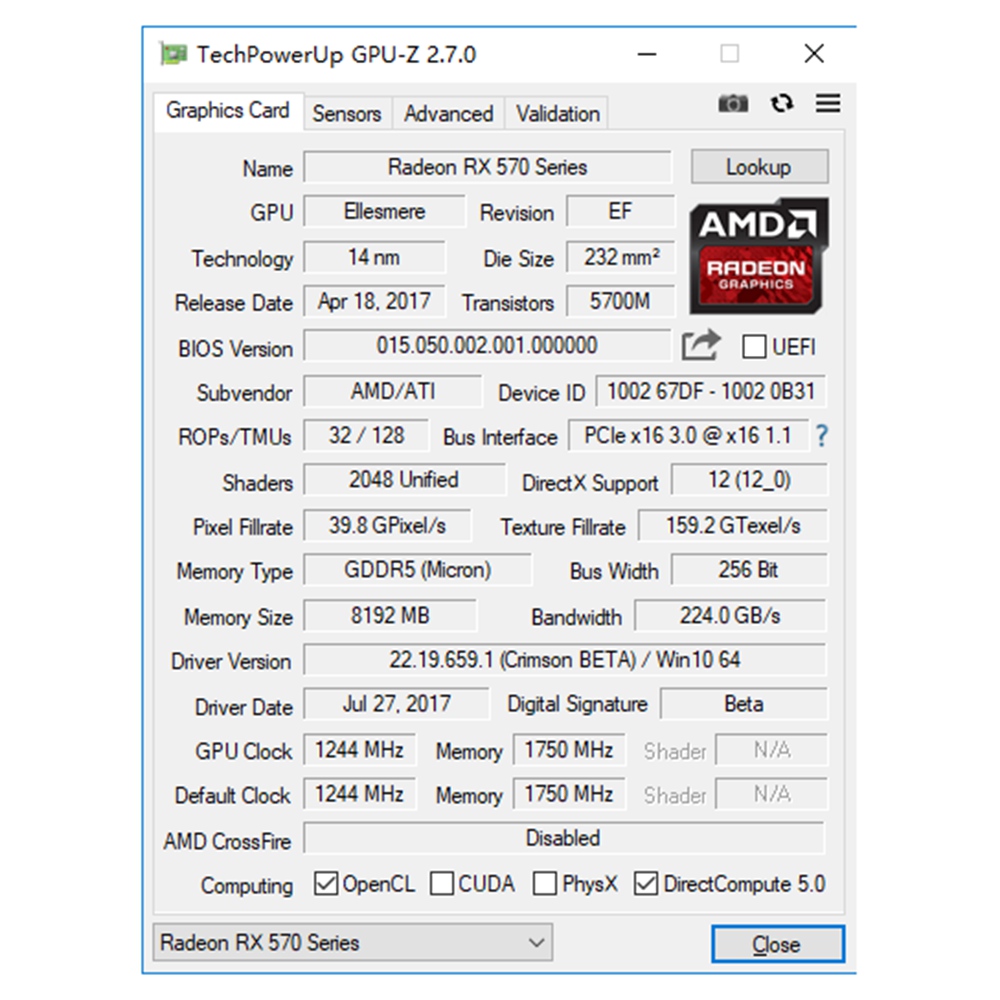The width and height of the screenshot is (1000, 1000).
Task: Switch to the Graphics Card tab
Action: 228,111
